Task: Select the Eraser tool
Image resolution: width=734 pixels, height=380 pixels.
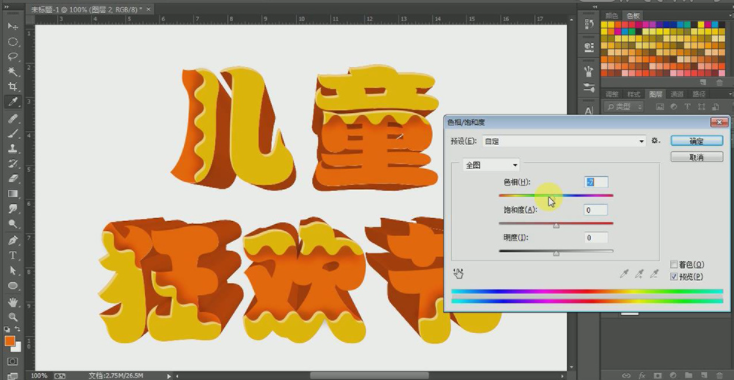Action: (x=13, y=178)
